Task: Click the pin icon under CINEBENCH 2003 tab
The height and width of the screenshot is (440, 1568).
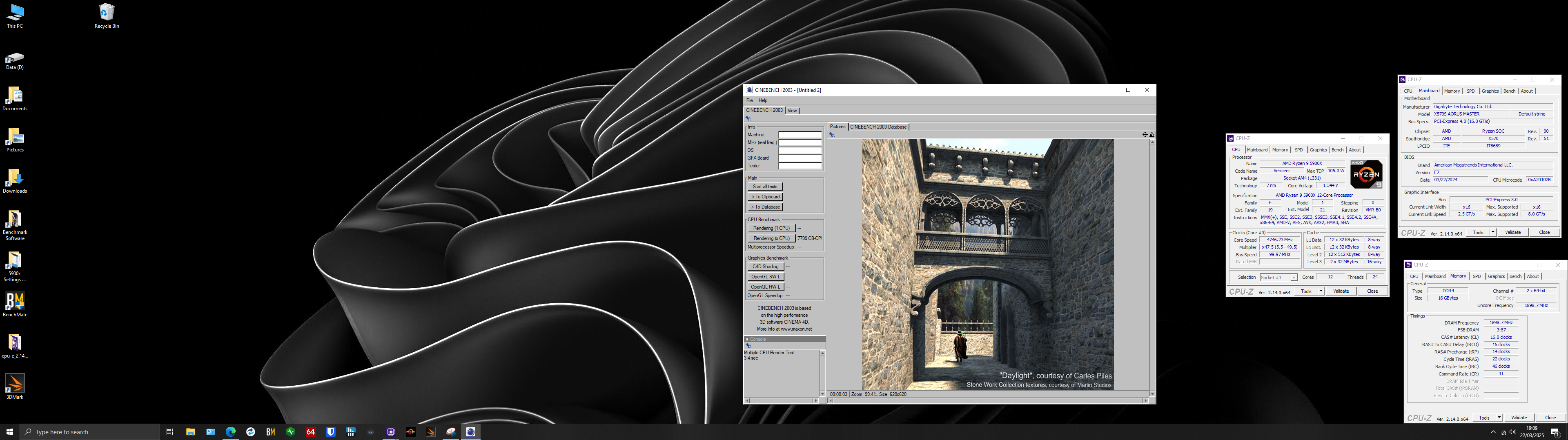Action: (748, 118)
